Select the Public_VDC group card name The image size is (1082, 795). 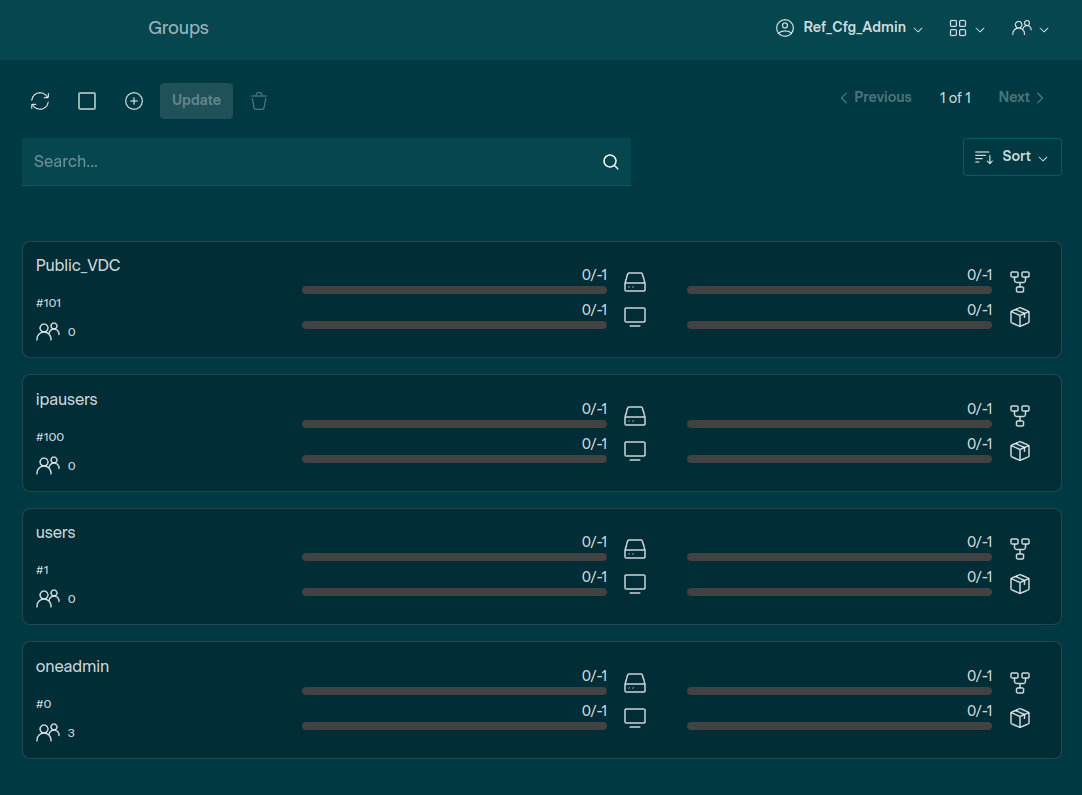pyautogui.click(x=78, y=266)
